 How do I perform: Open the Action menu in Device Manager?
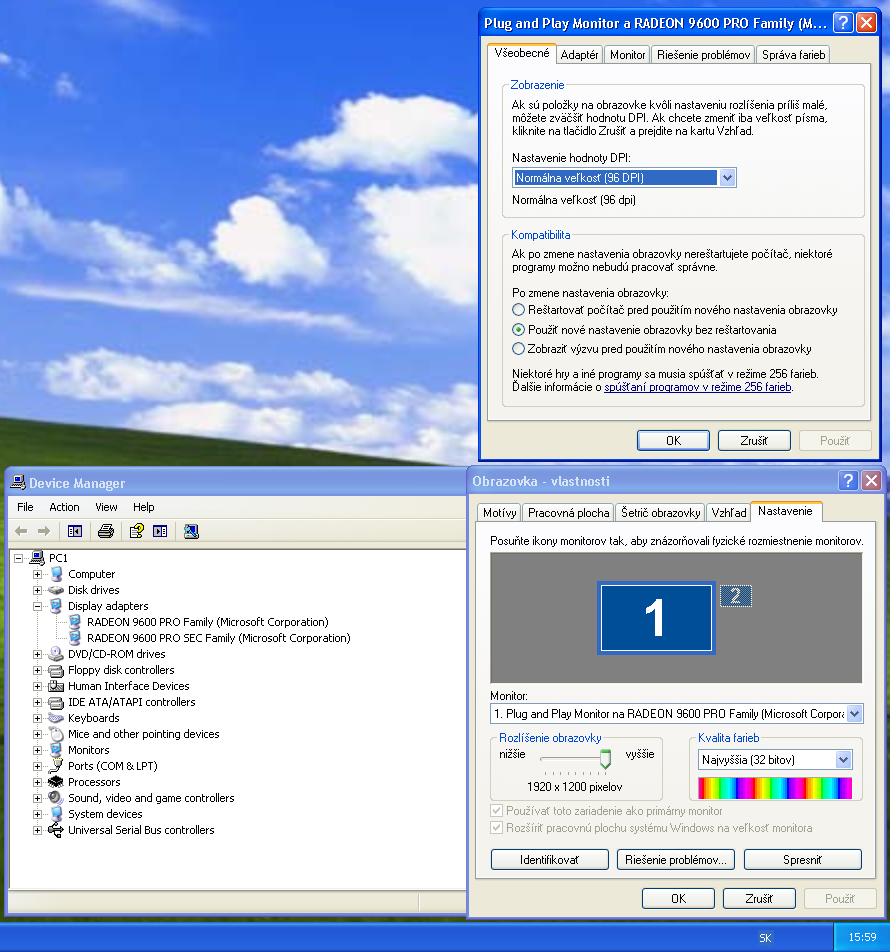click(x=64, y=507)
